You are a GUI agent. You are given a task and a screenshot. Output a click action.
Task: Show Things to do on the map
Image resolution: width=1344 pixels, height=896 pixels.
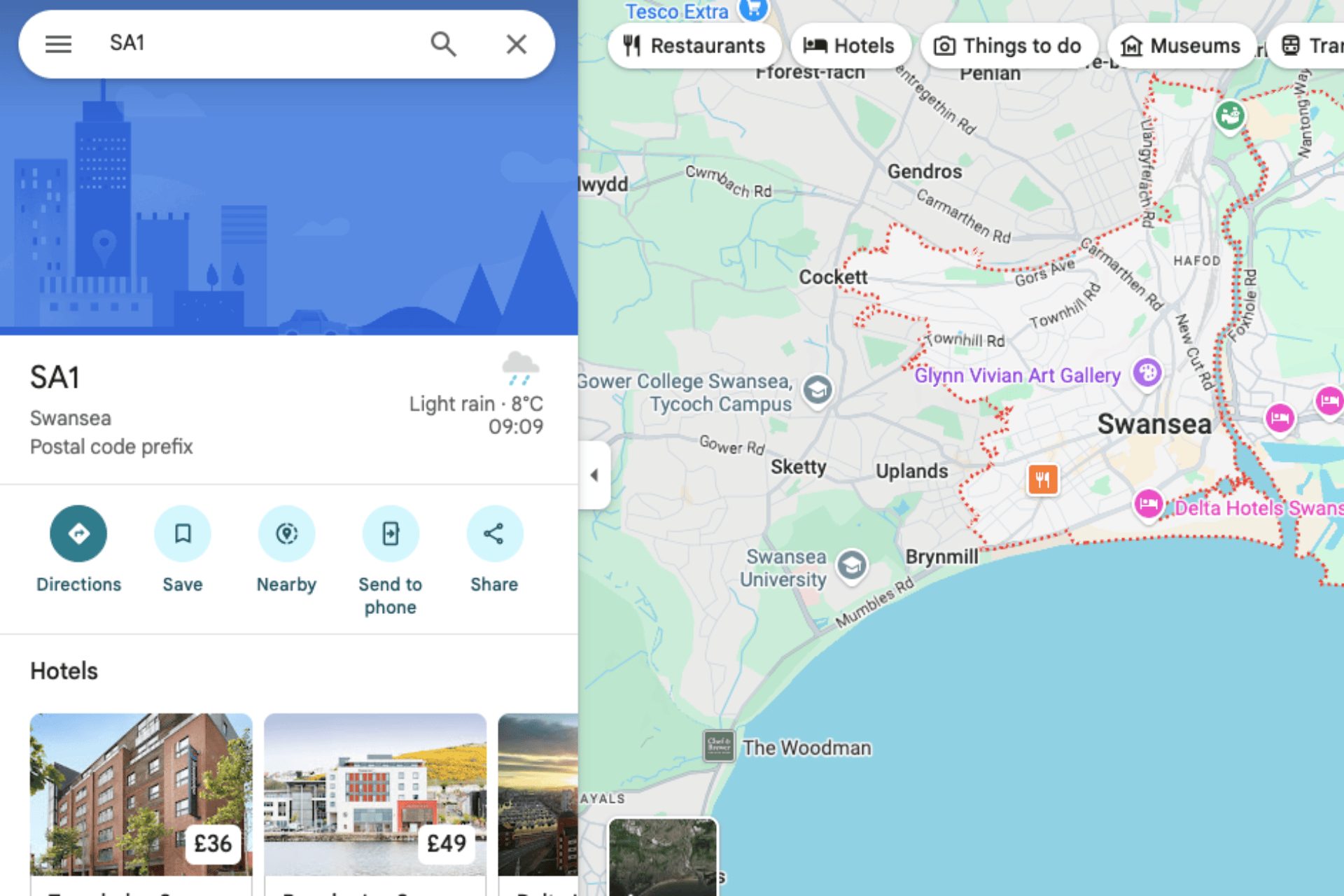1010,45
